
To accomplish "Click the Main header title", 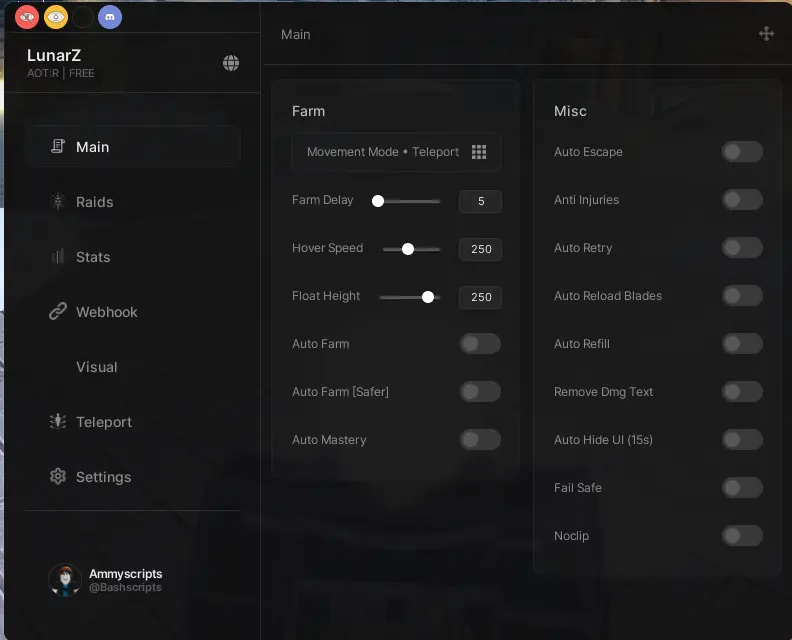I will point(295,34).
